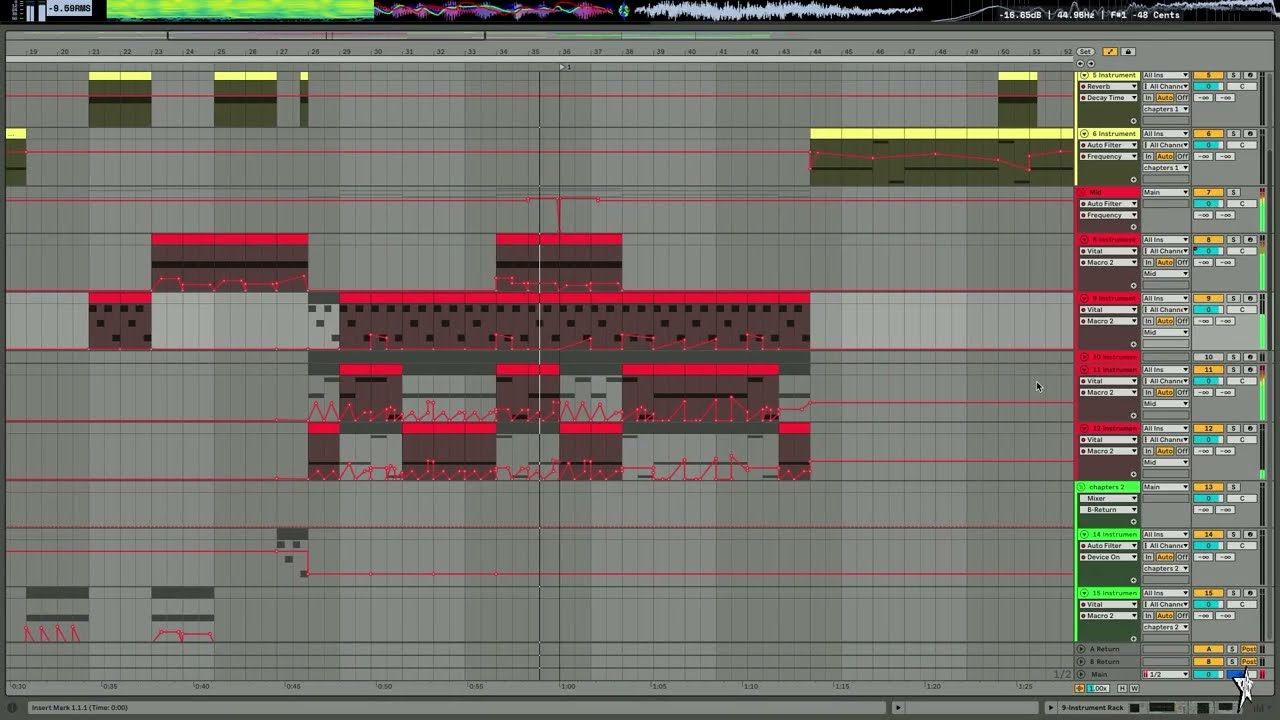The image size is (1280, 720).
Task: Solo track 8 with S button
Action: click(x=1233, y=240)
